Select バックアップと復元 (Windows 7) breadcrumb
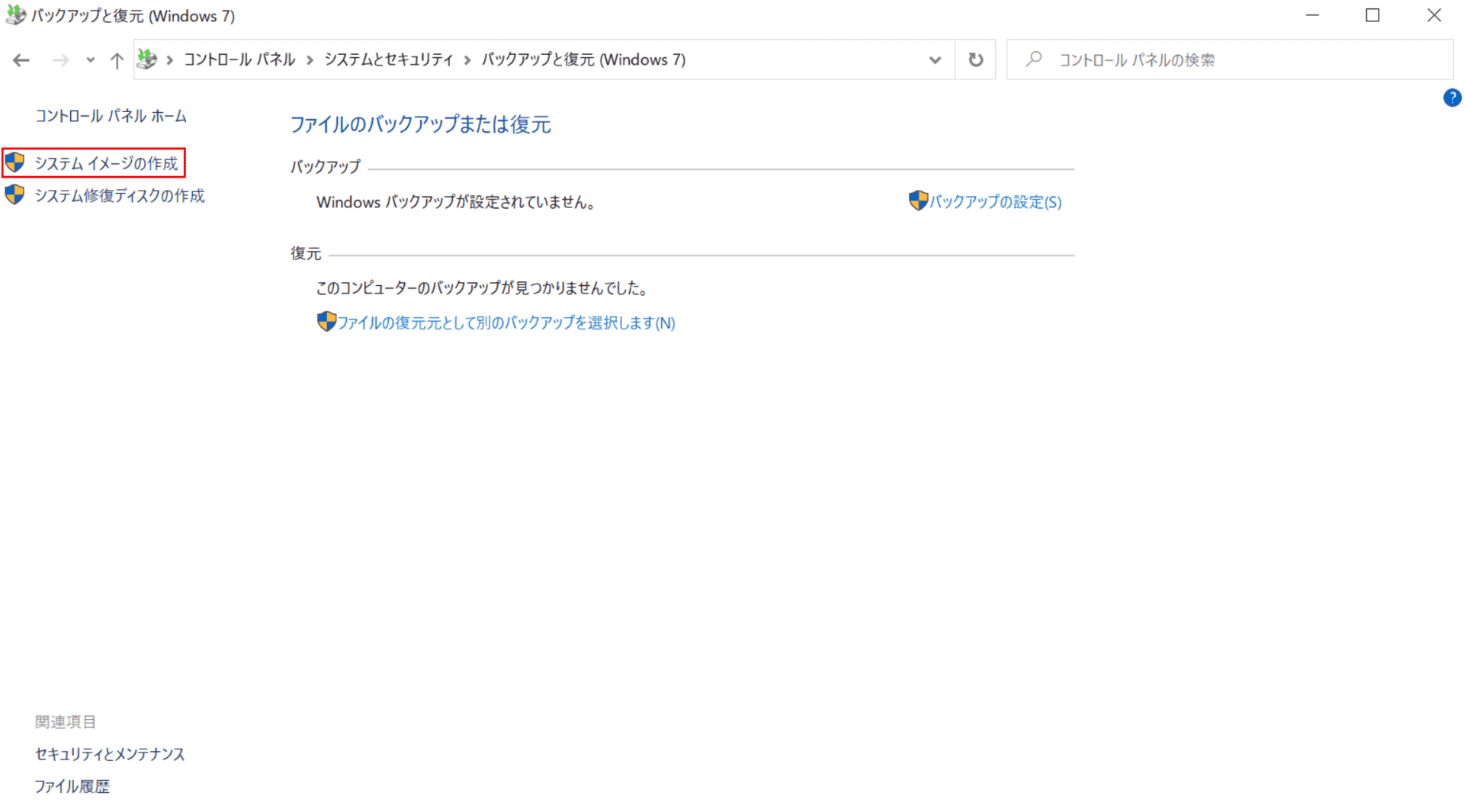Image resolution: width=1464 pixels, height=812 pixels. pos(583,59)
